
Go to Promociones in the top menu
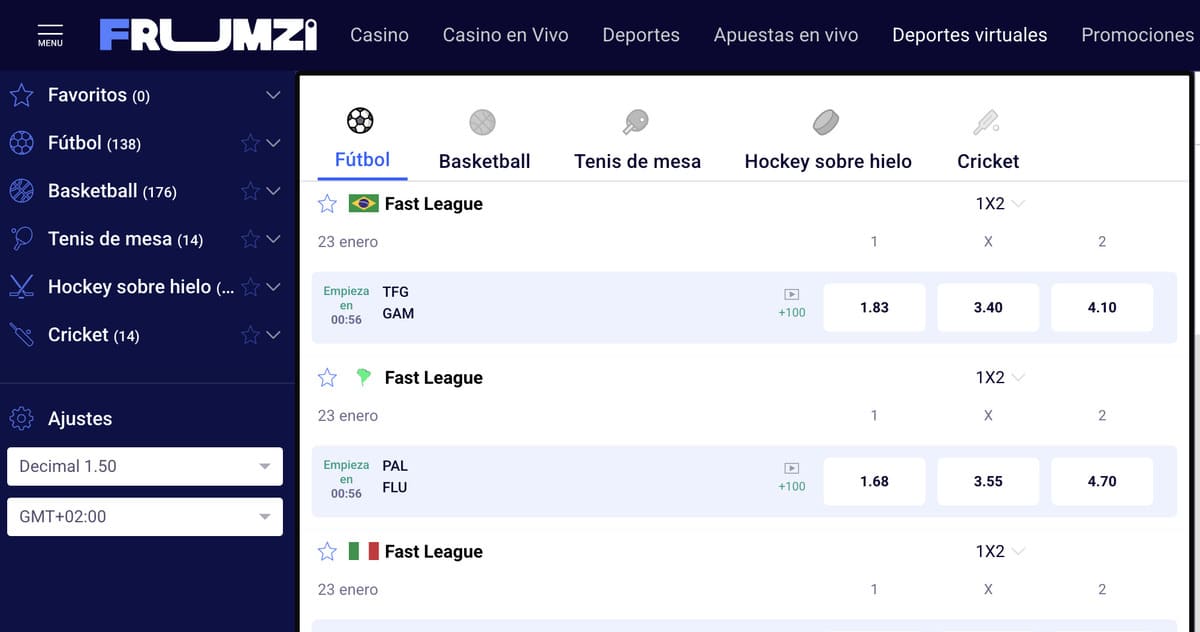coord(1137,34)
